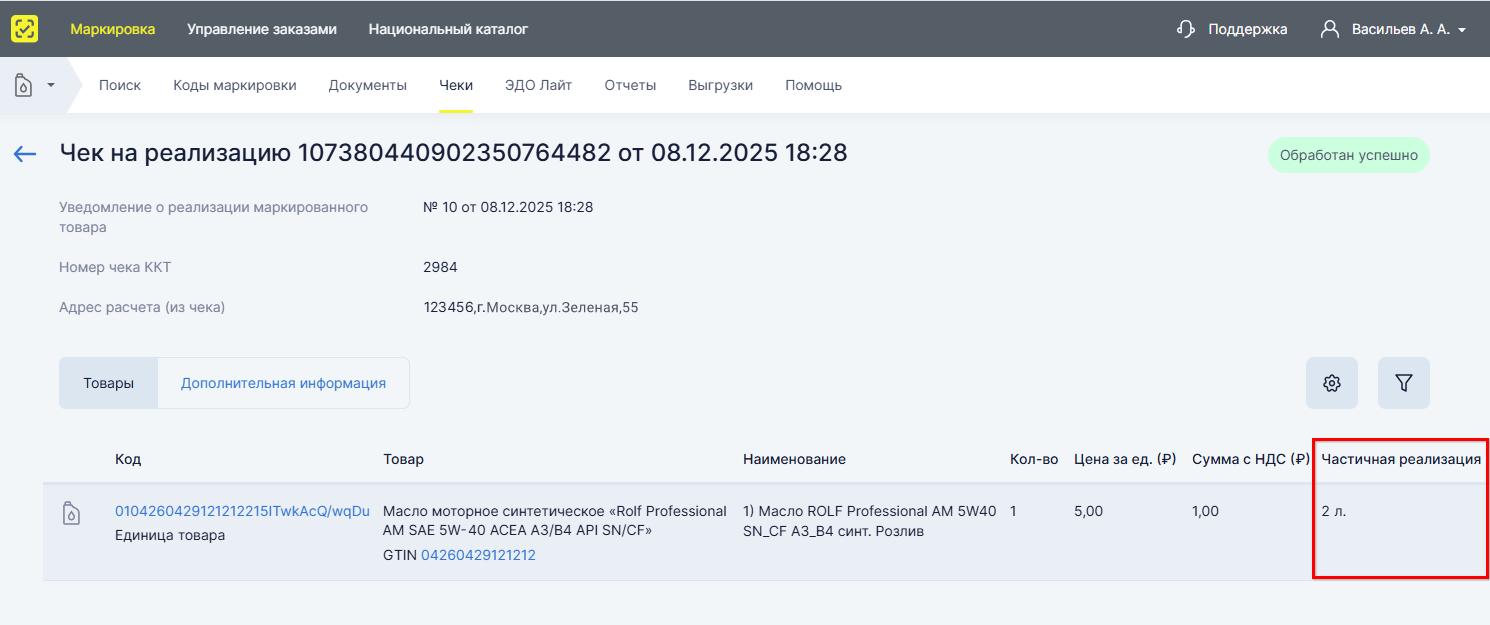The width and height of the screenshot is (1490, 625).
Task: Open marking code link 0104260429121212215ITwkAcQ
Action: point(242,511)
